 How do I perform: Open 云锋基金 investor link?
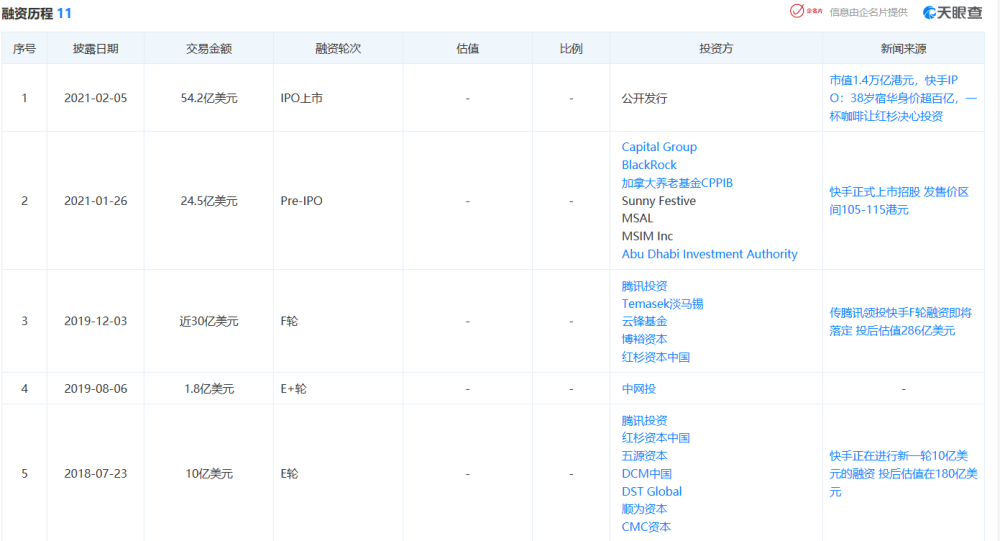coord(644,321)
